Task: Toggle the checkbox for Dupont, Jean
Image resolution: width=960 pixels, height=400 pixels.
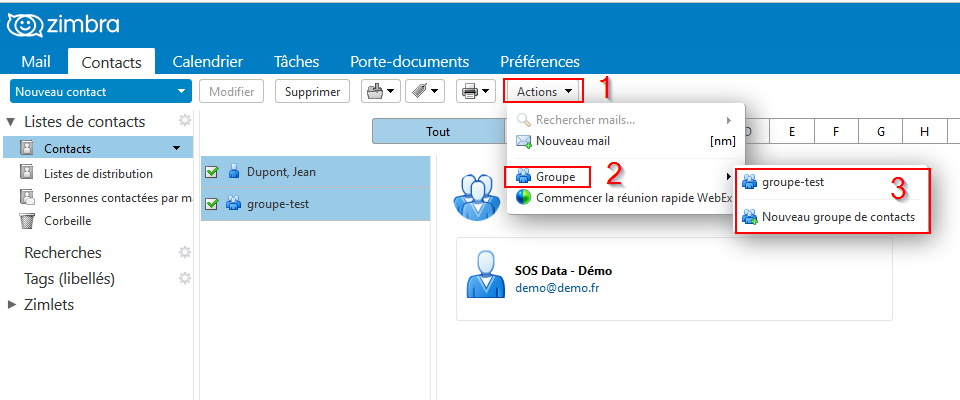Action: point(211,172)
